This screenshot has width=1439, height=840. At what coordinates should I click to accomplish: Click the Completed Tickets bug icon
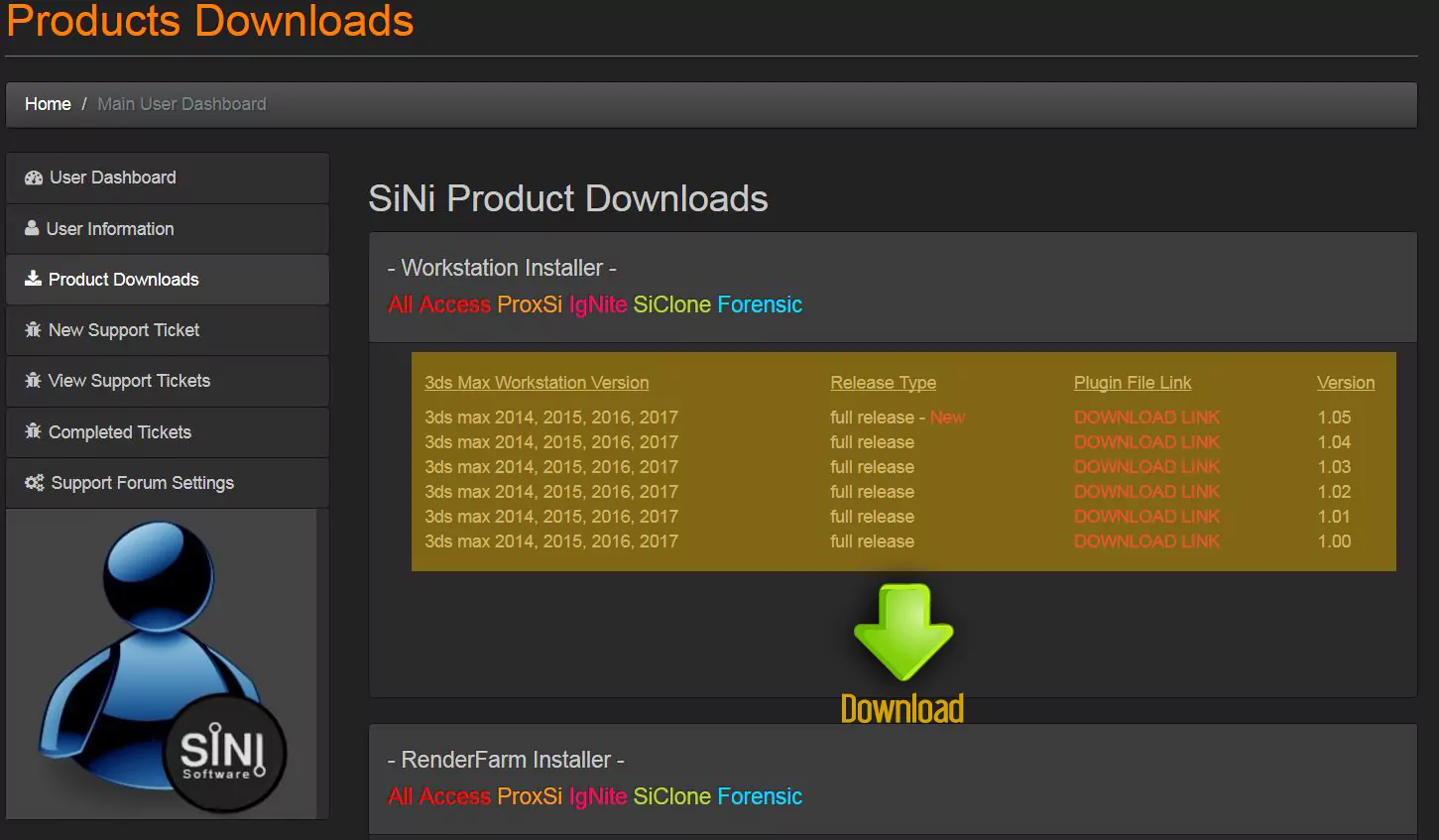(x=33, y=431)
